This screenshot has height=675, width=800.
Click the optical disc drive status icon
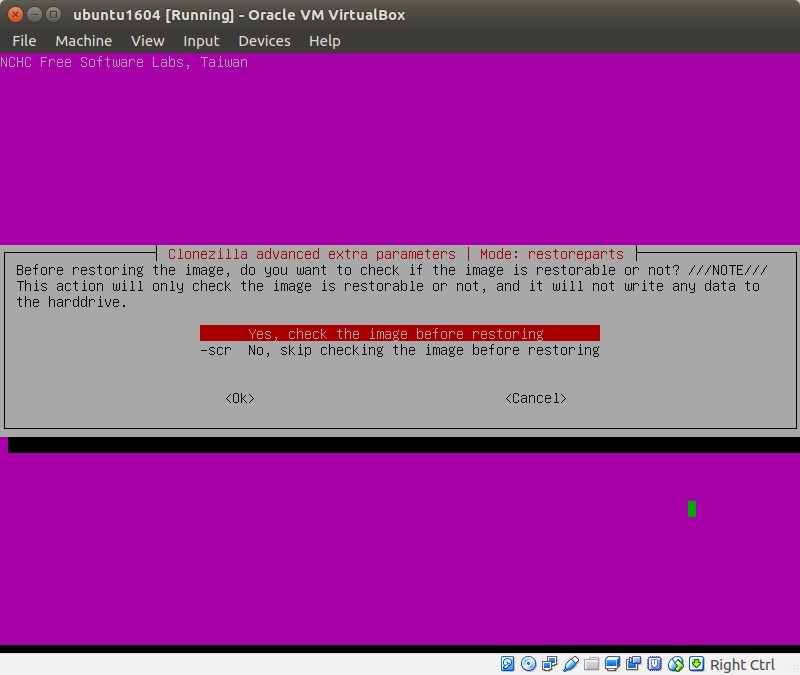coord(529,664)
